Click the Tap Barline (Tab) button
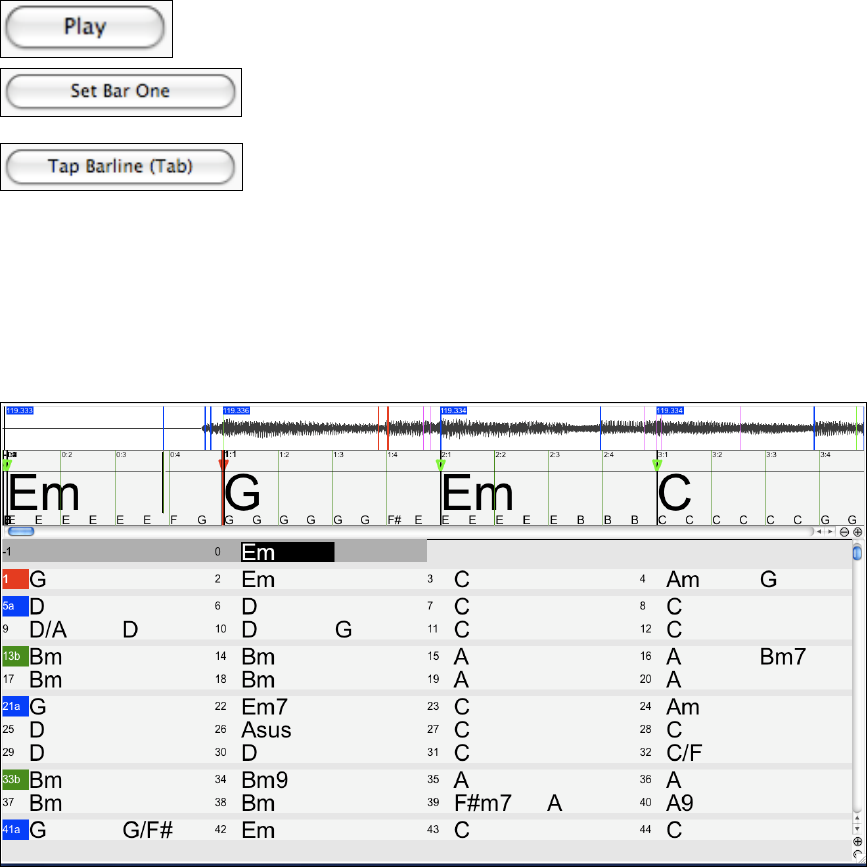Image resolution: width=867 pixels, height=867 pixels. 121,166
